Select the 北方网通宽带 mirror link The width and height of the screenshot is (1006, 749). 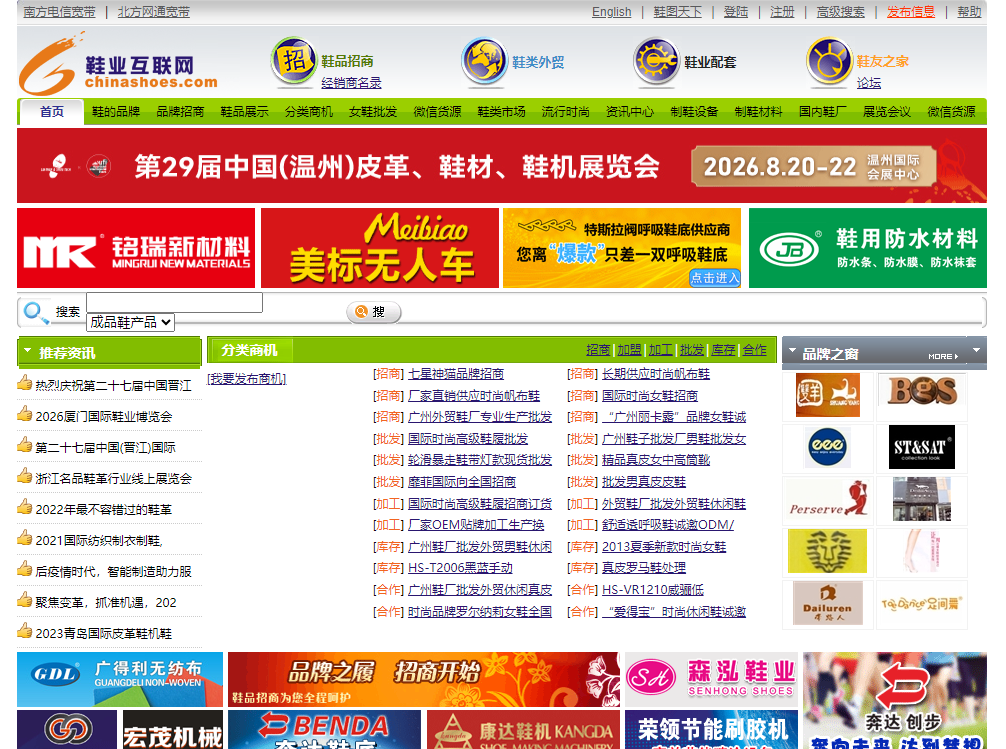coord(153,12)
